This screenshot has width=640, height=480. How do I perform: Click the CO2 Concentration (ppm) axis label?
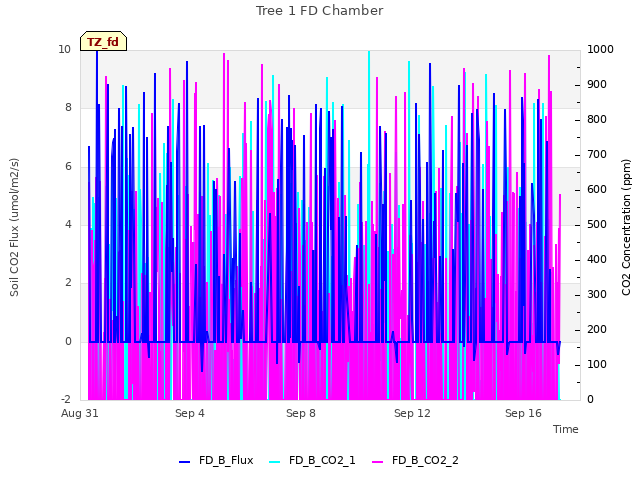[626, 227]
